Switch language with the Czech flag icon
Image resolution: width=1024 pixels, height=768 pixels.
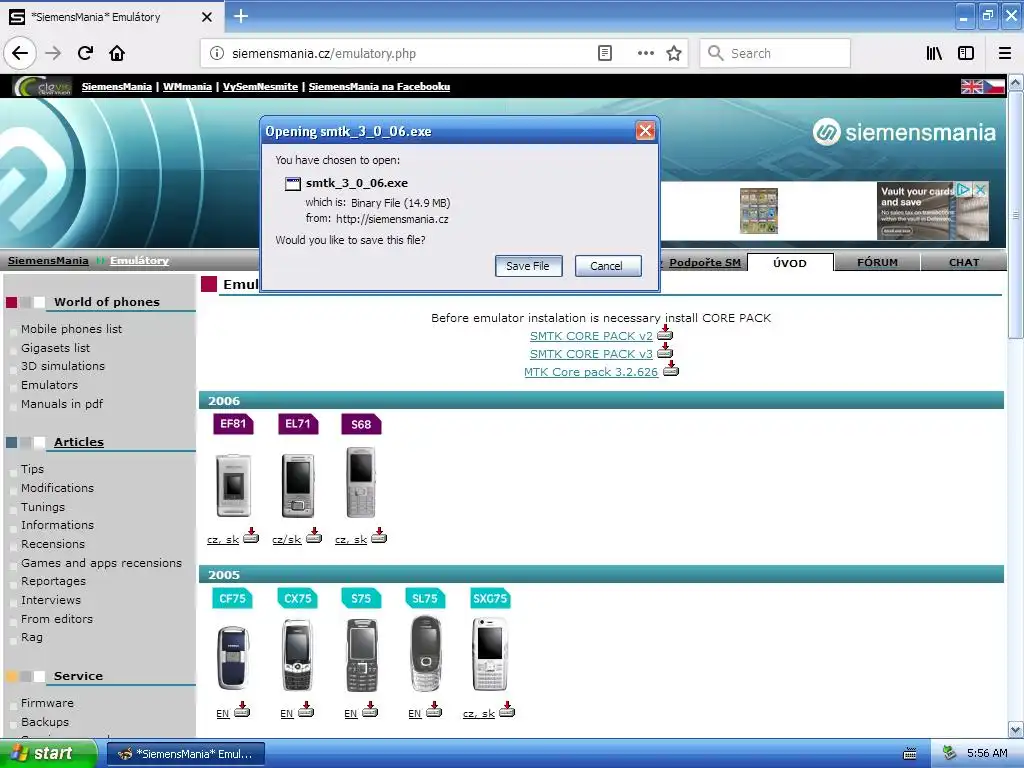pyautogui.click(x=994, y=86)
